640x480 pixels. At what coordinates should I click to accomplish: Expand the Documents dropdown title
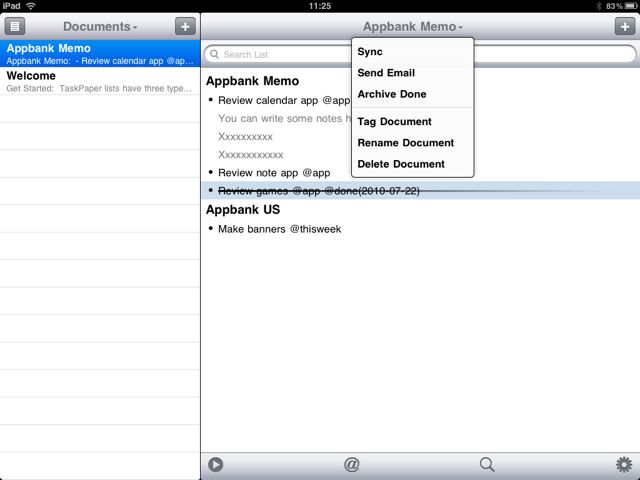coord(100,27)
